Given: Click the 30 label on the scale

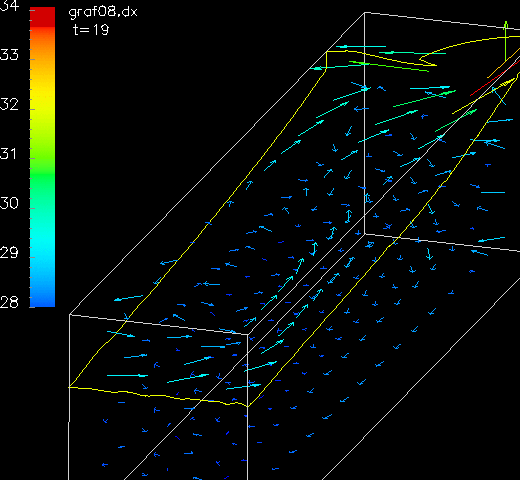Looking at the screenshot, I should click(x=9, y=203).
